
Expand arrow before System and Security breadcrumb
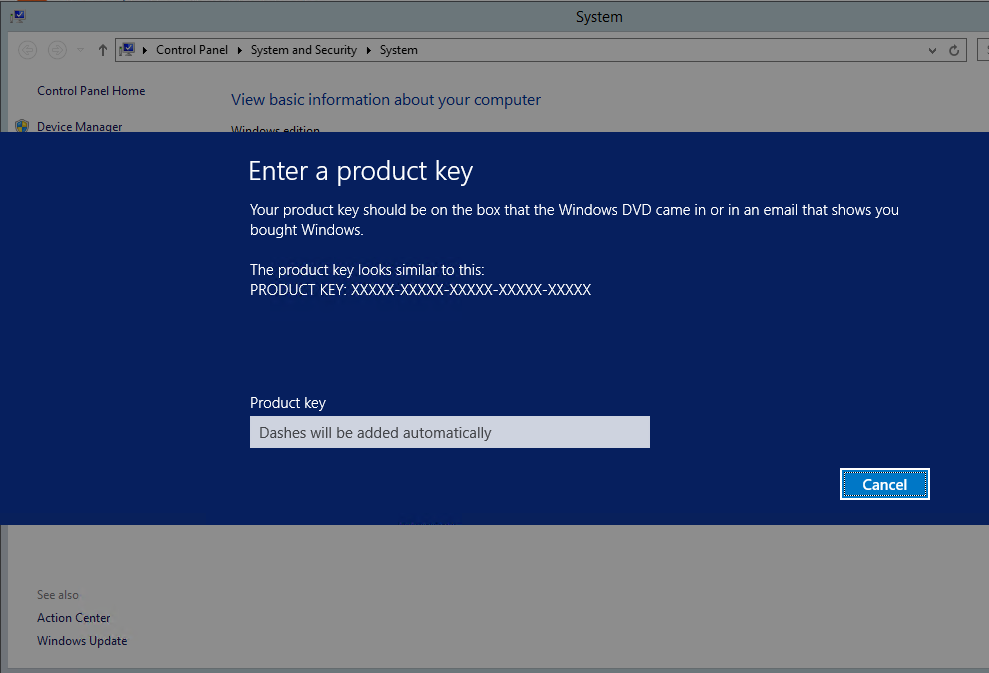click(240, 50)
